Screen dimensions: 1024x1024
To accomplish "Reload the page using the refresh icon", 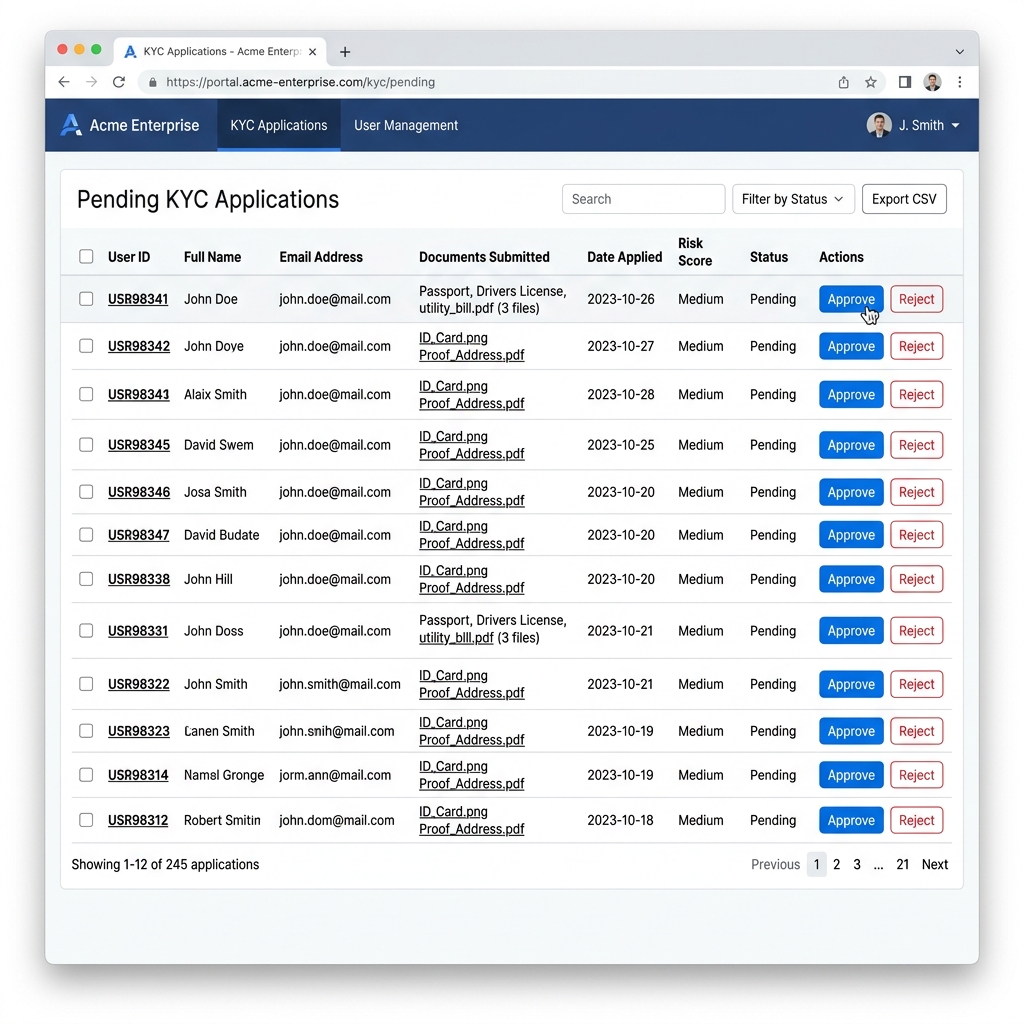I will (x=118, y=82).
